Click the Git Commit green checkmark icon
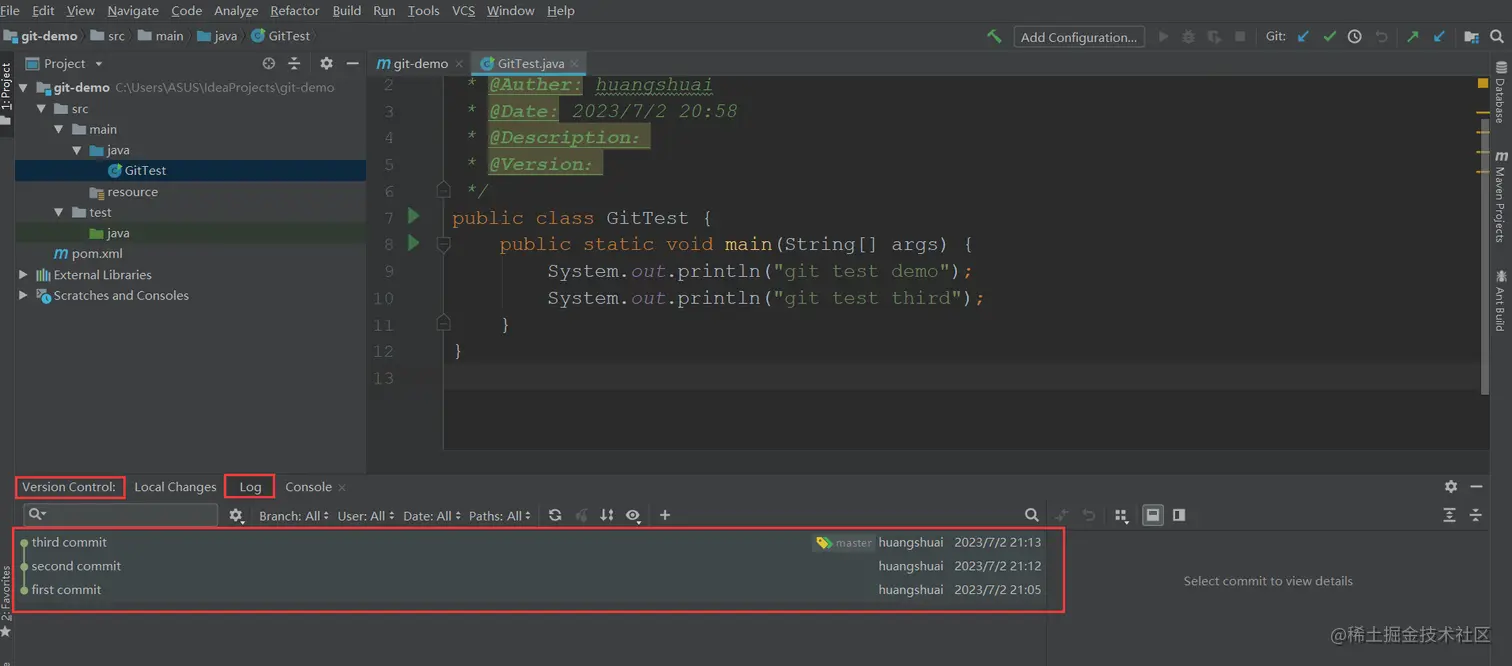Image resolution: width=1512 pixels, height=666 pixels. [x=1329, y=36]
